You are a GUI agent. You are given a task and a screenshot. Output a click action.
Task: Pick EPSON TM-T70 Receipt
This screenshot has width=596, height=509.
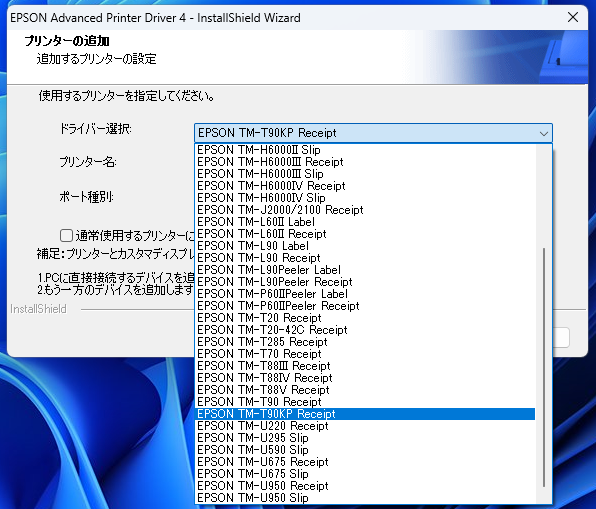coord(365,354)
